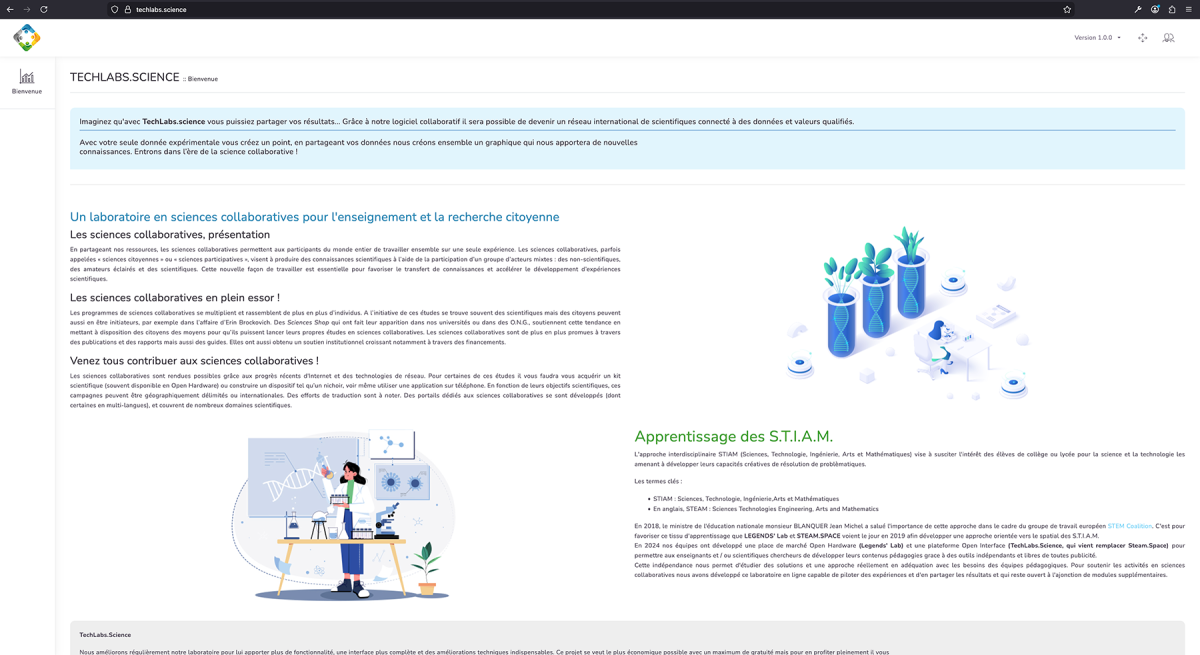Click the padlock site security icon
This screenshot has width=1200, height=655.
[x=128, y=9]
